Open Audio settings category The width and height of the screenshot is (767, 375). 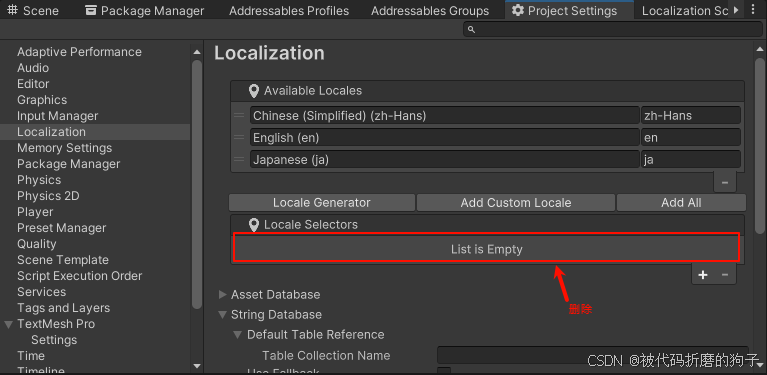pyautogui.click(x=33, y=68)
